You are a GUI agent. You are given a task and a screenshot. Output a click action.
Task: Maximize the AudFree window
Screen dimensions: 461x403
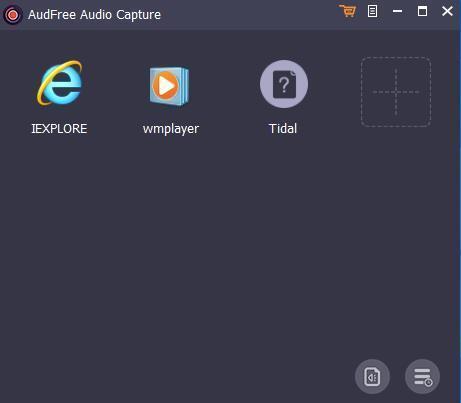[x=422, y=11]
